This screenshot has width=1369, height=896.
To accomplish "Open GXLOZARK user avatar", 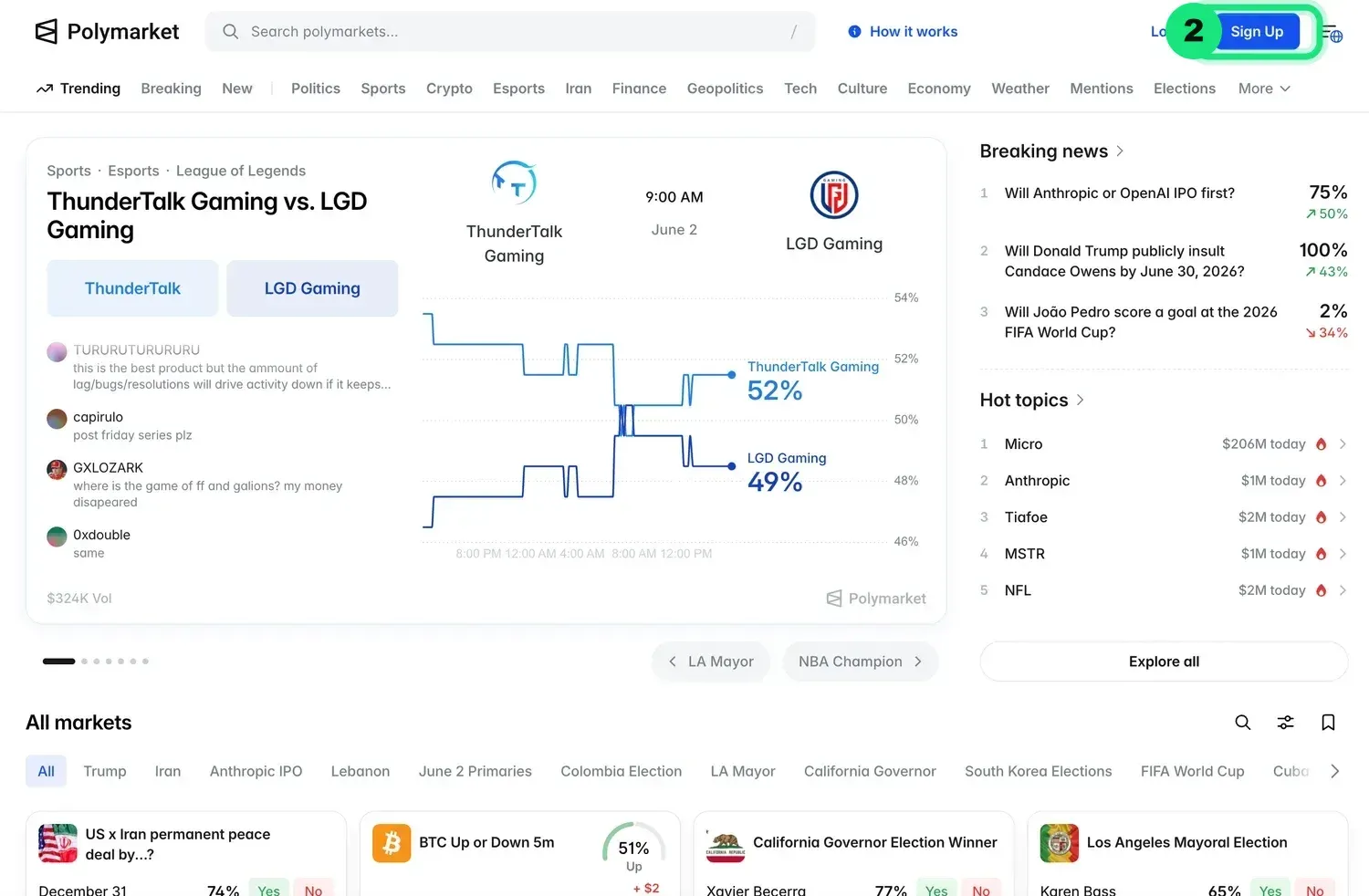I will 57,470.
